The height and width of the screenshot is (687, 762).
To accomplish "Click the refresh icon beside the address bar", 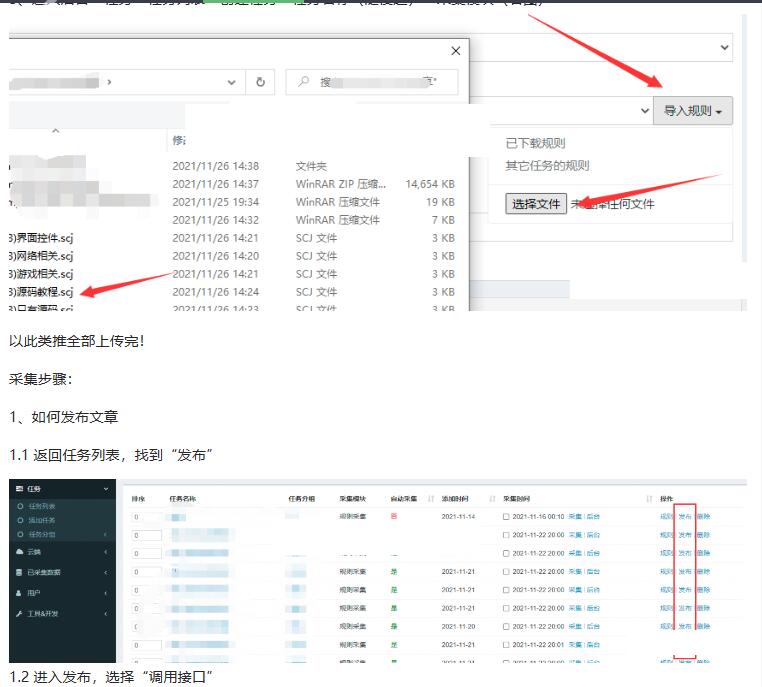I will click(x=260, y=82).
